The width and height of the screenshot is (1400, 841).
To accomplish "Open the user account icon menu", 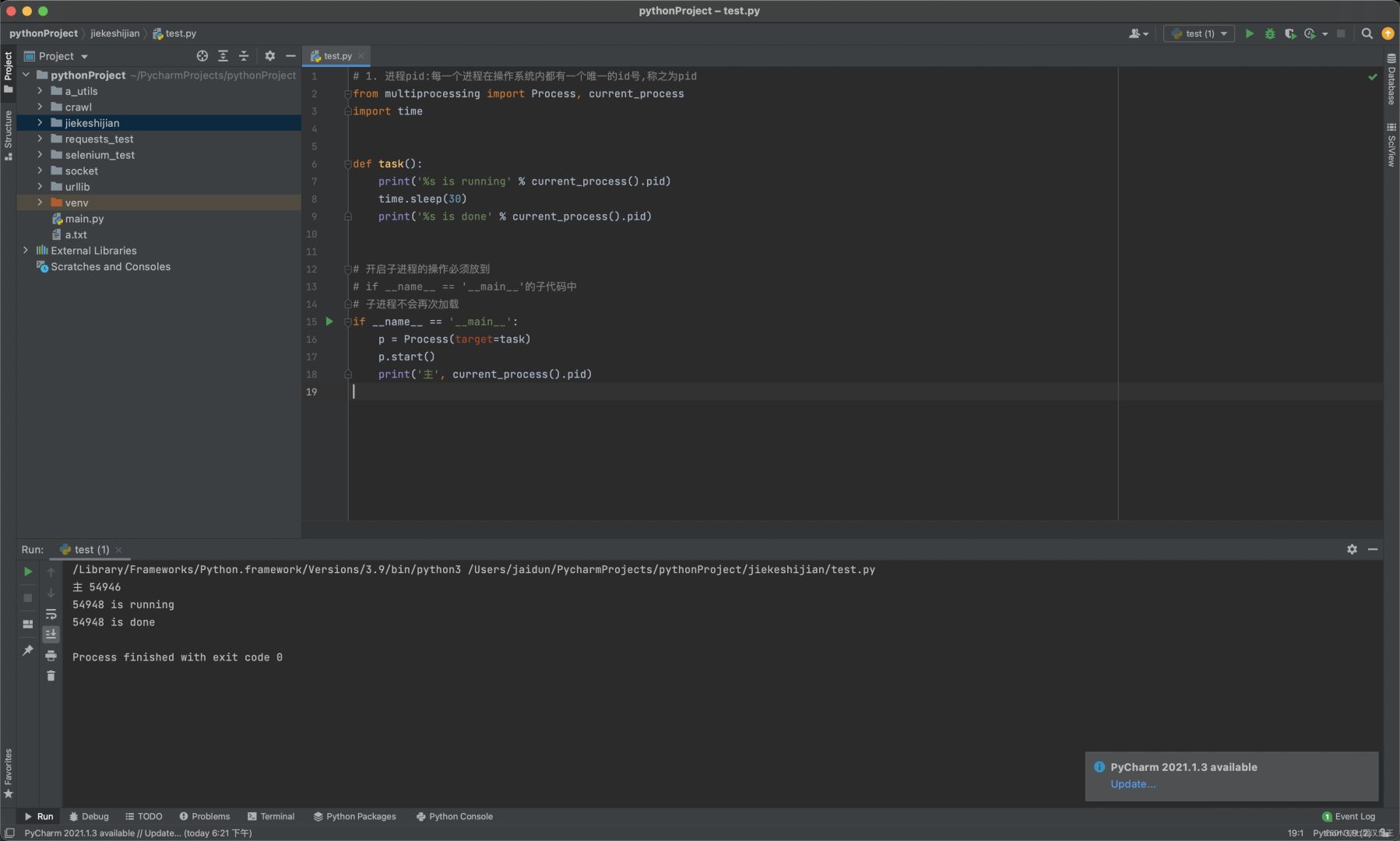I will (1138, 33).
